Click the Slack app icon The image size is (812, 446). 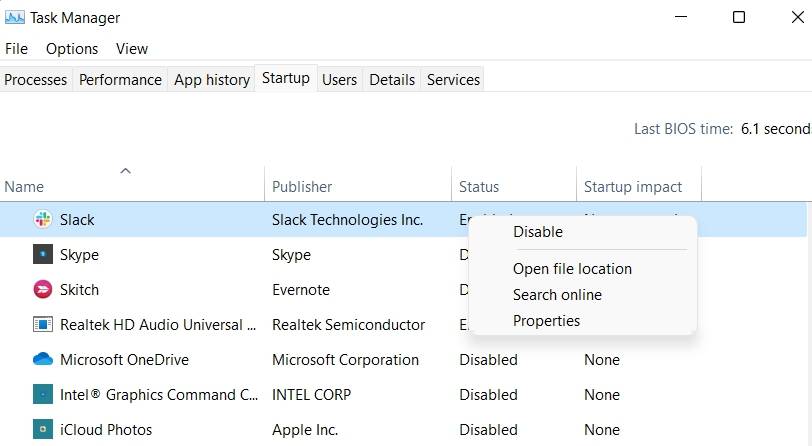(x=42, y=220)
